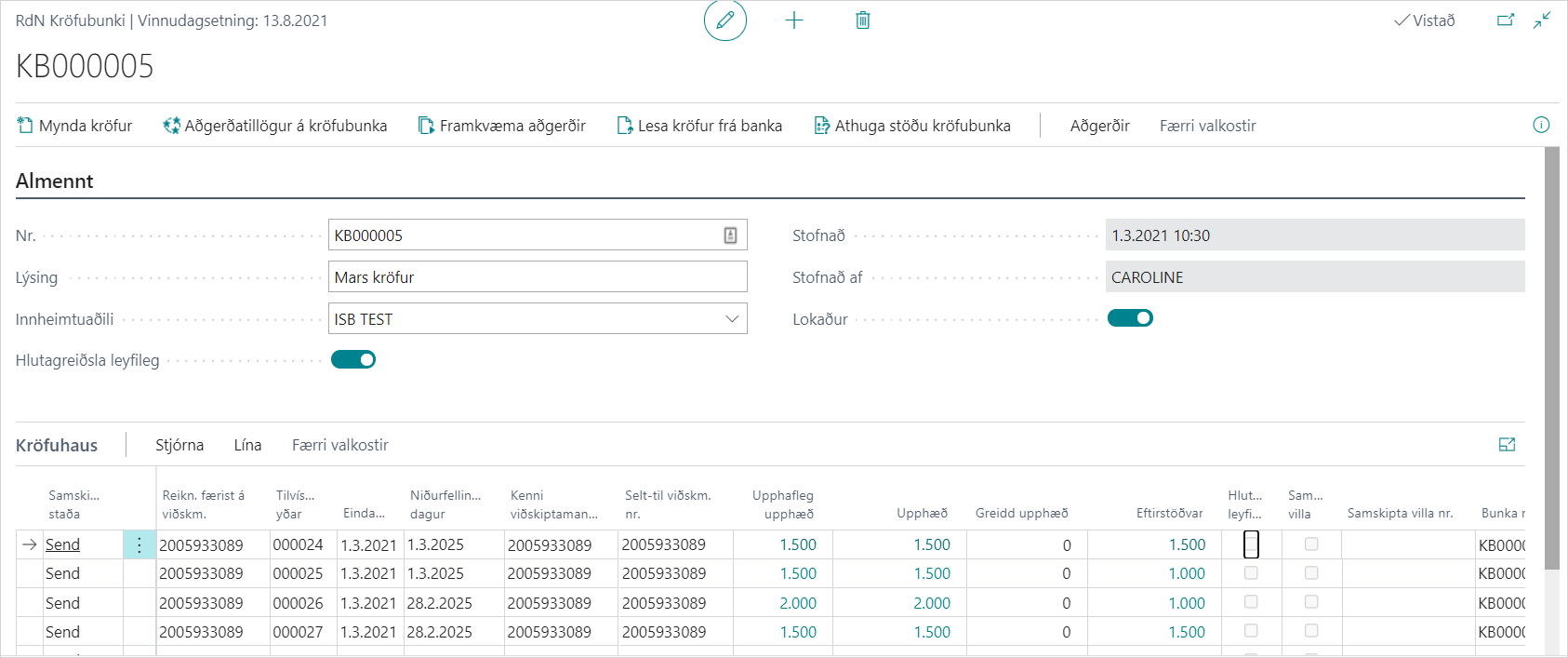This screenshot has width=1568, height=658.
Task: Open the Lína menu in Kröfuhaus
Action: [x=247, y=445]
